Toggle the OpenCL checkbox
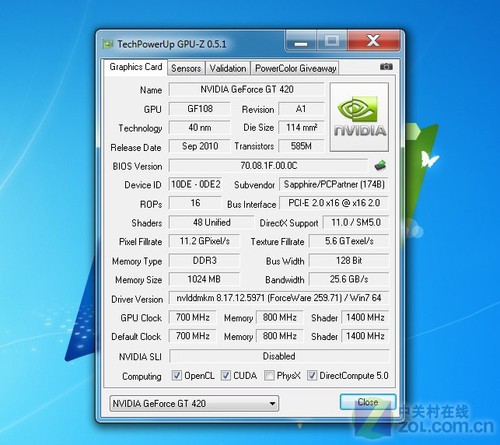Image resolution: width=500 pixels, height=445 pixels. pos(177,376)
